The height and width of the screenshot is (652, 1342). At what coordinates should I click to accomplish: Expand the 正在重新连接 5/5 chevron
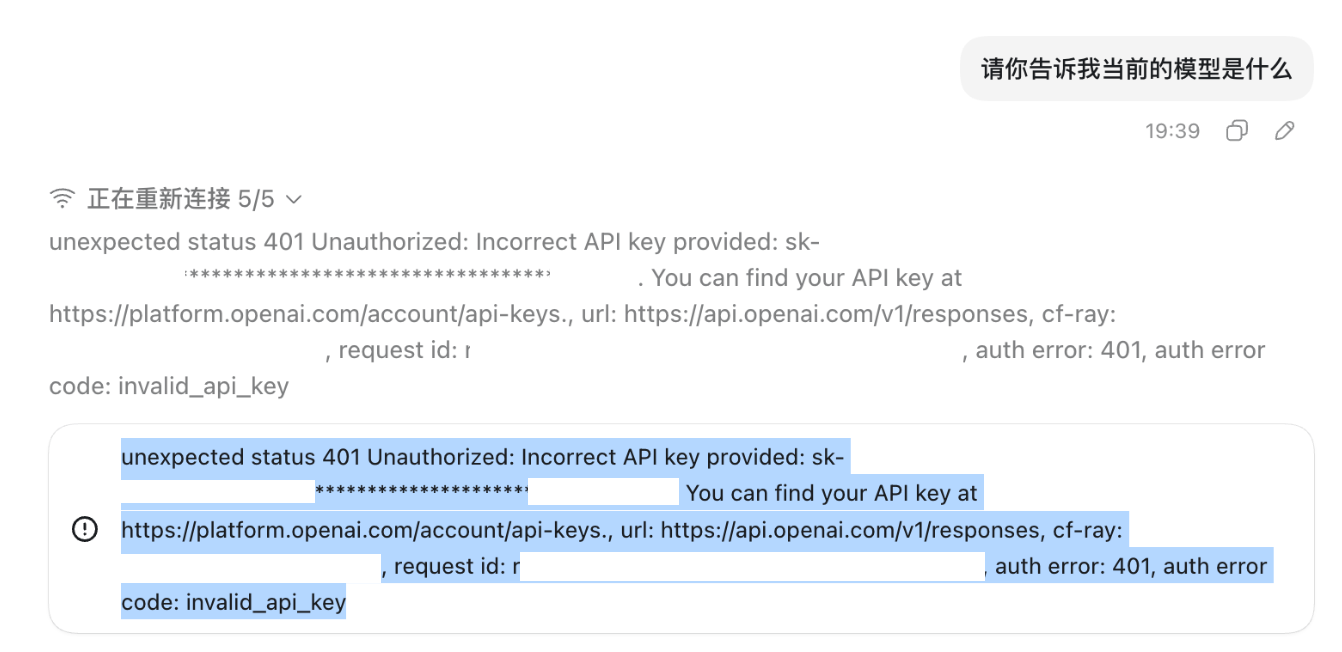293,199
